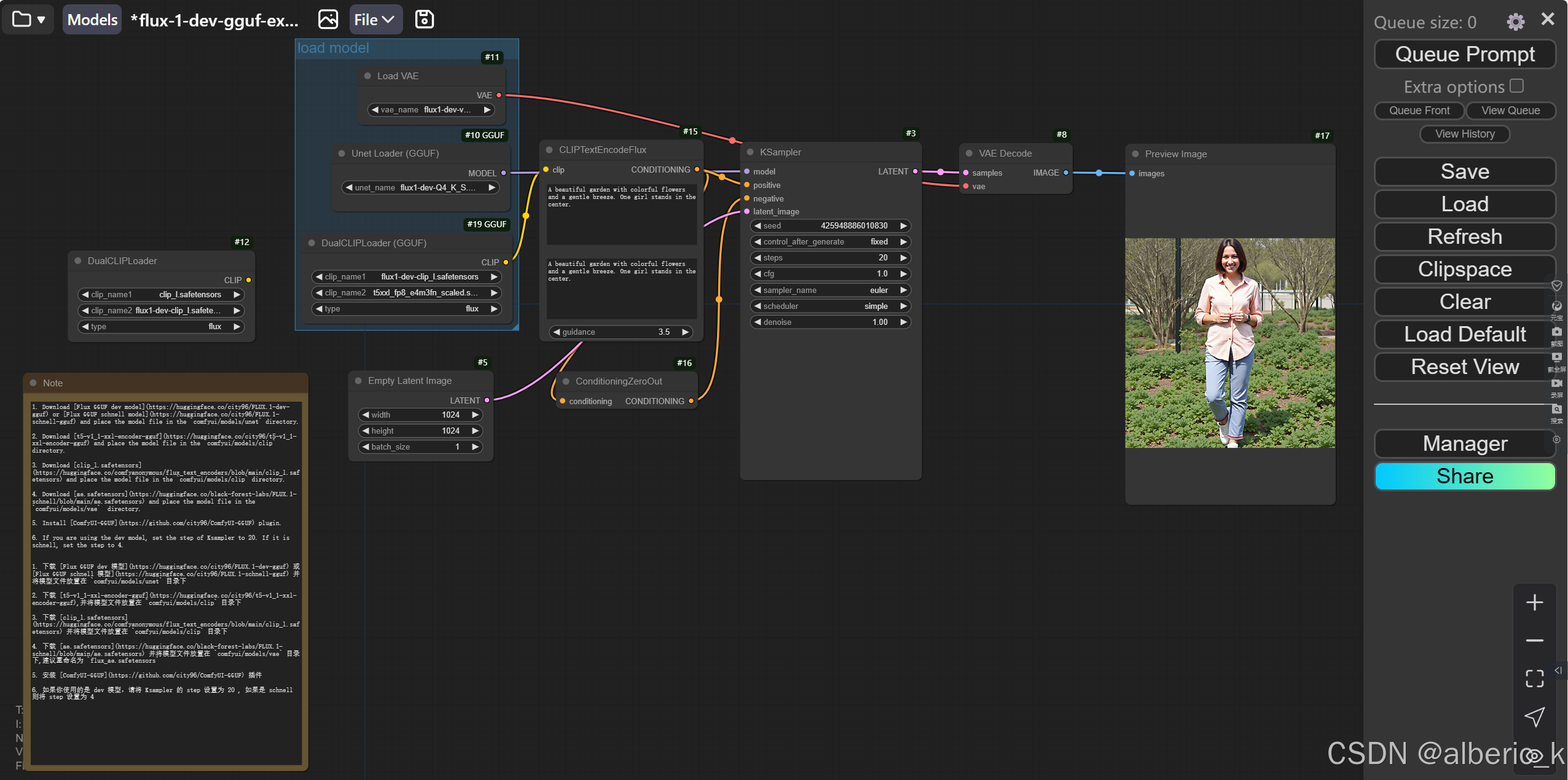Open the Manager menu button
Viewport: 1568px width, 780px height.
click(x=1464, y=443)
